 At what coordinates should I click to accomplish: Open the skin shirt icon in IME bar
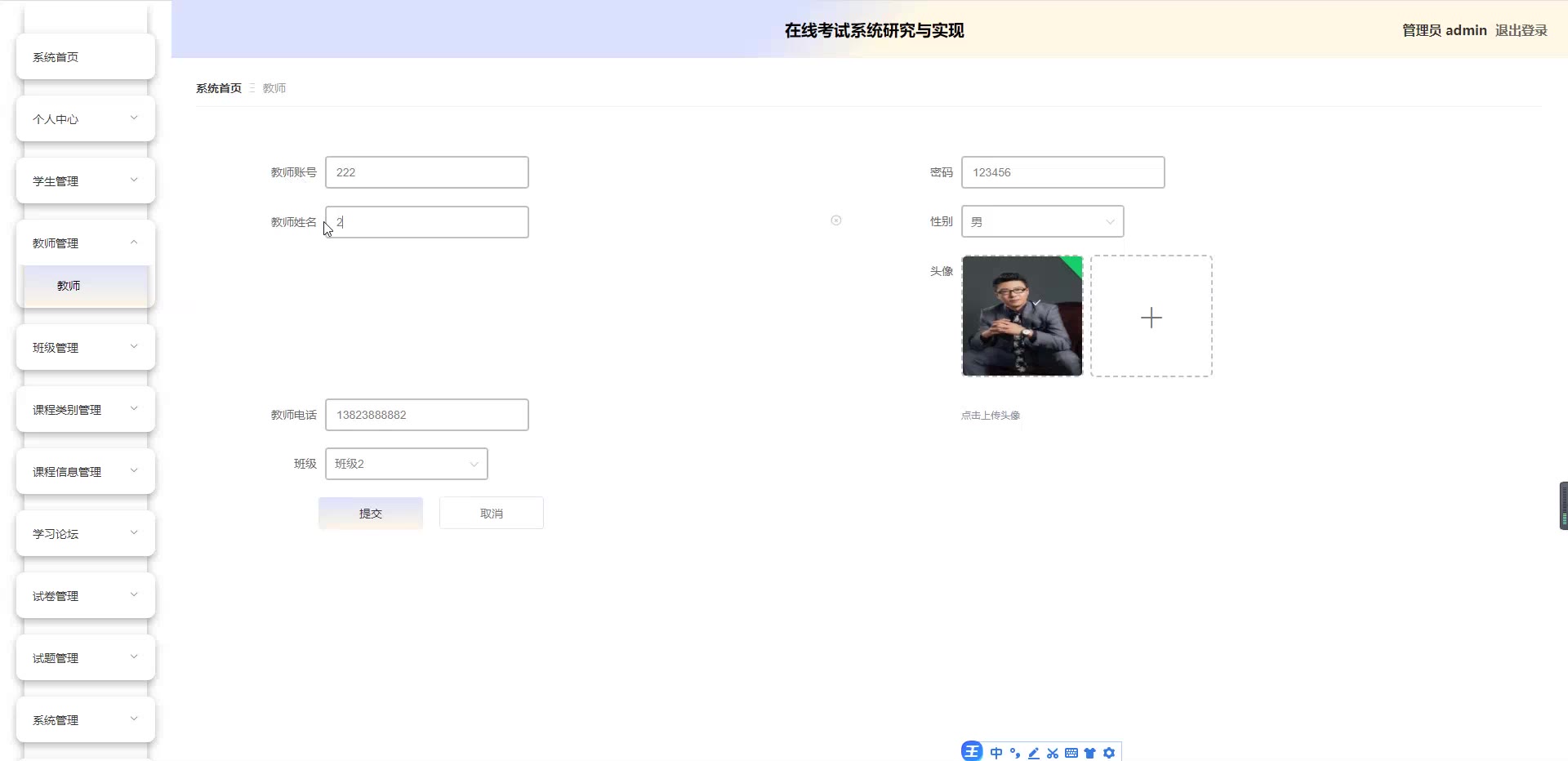pyautogui.click(x=1089, y=753)
